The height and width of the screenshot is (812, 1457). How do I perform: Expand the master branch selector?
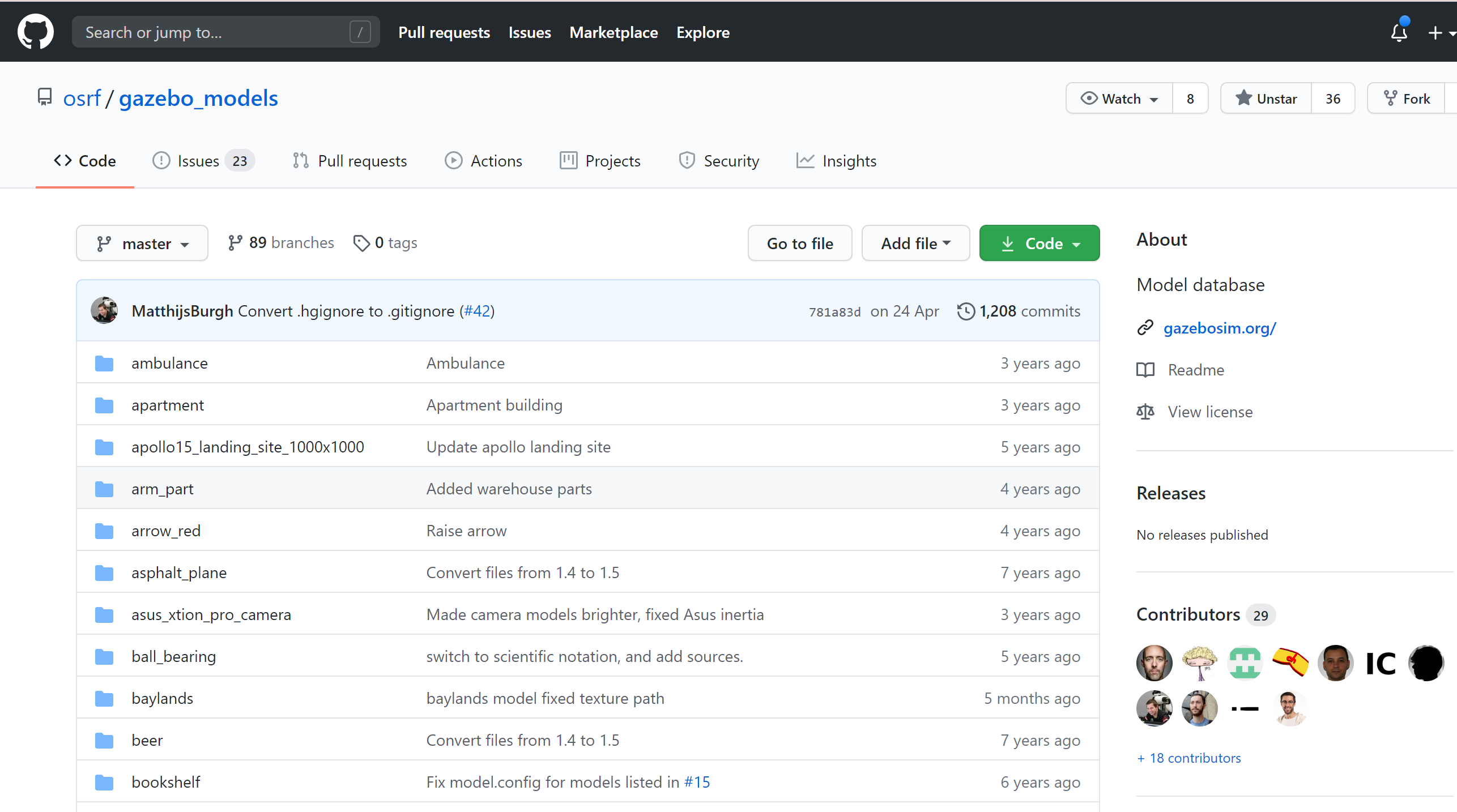point(142,243)
